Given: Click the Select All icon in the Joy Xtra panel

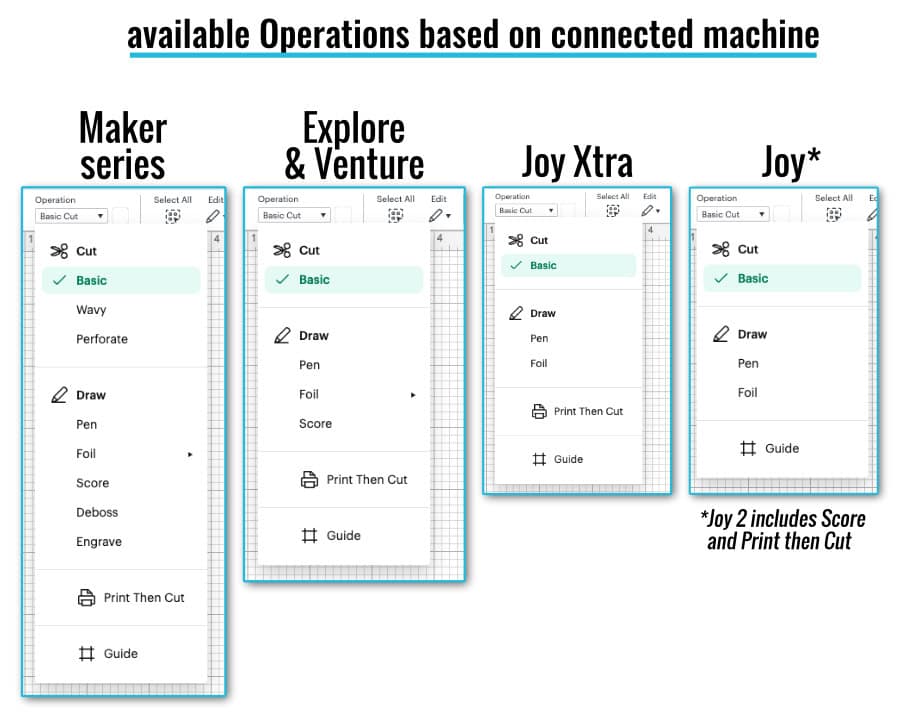Looking at the screenshot, I should coord(612,211).
